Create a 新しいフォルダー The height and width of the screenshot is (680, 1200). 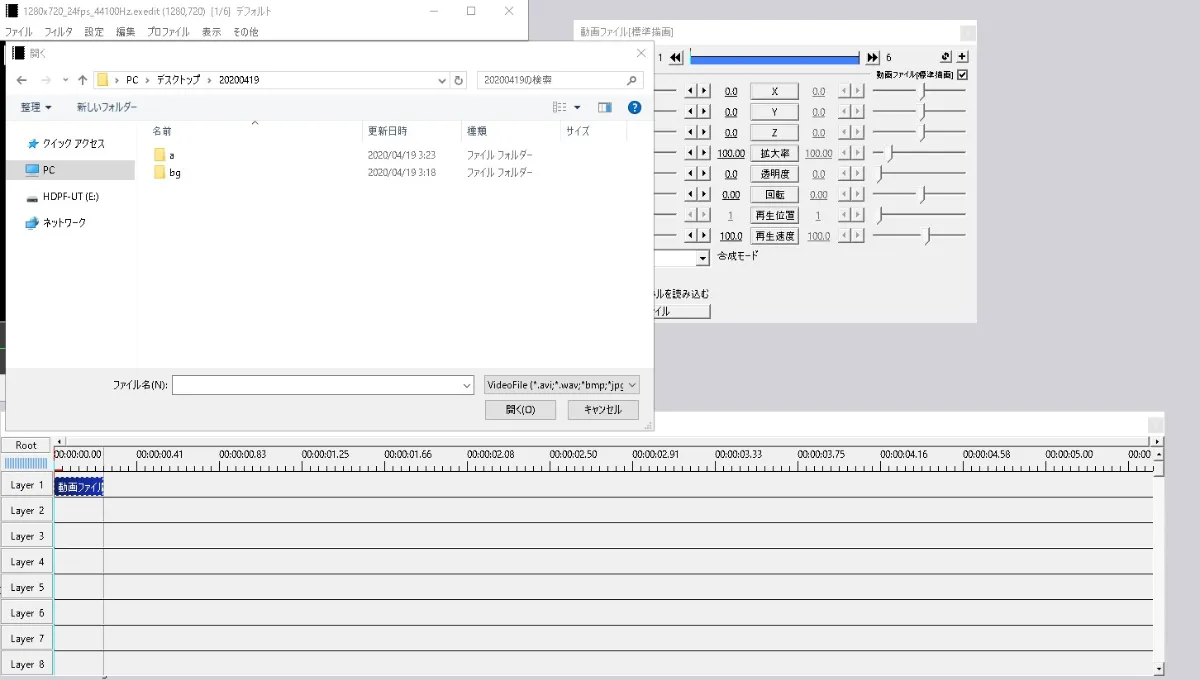tap(107, 107)
